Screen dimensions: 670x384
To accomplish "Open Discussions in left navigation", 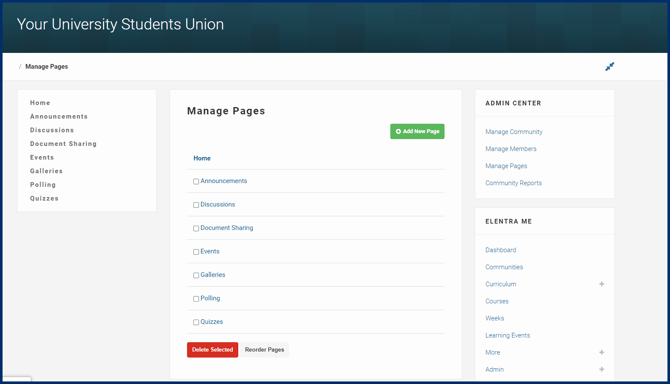I will pos(52,130).
